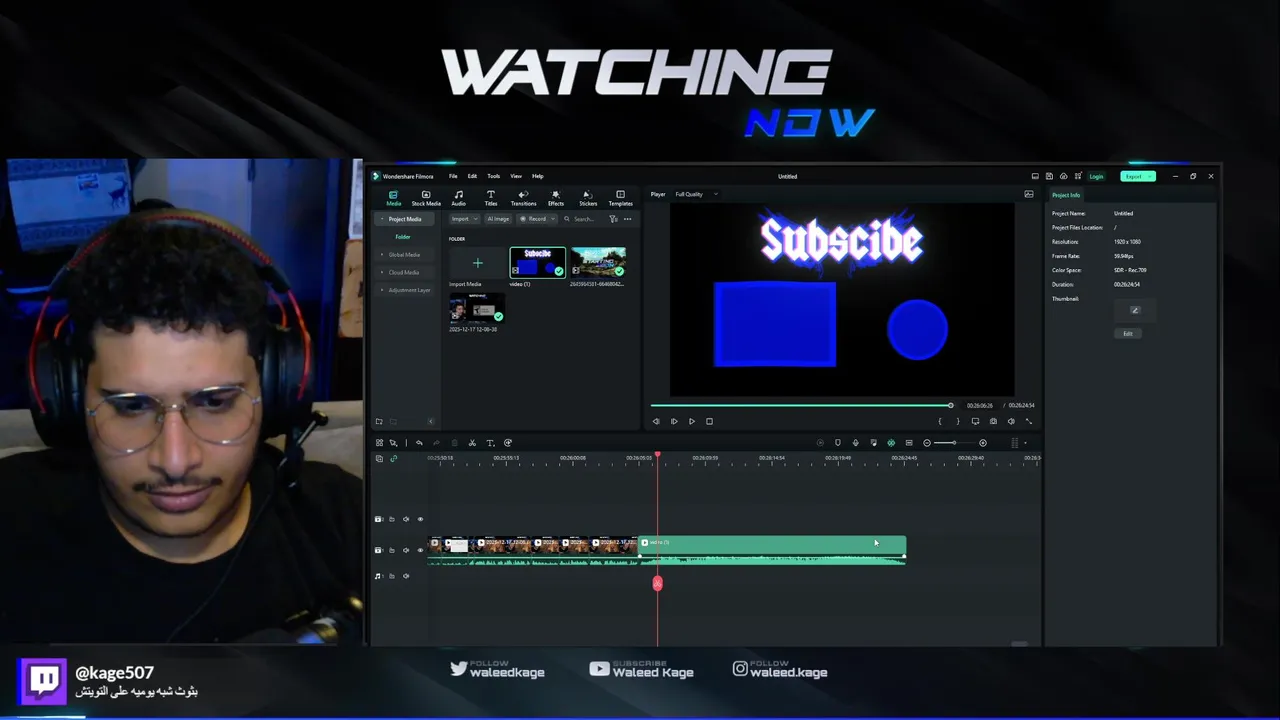This screenshot has width=1280, height=720.
Task: Click the voiceover microphone icon
Action: (x=855, y=443)
